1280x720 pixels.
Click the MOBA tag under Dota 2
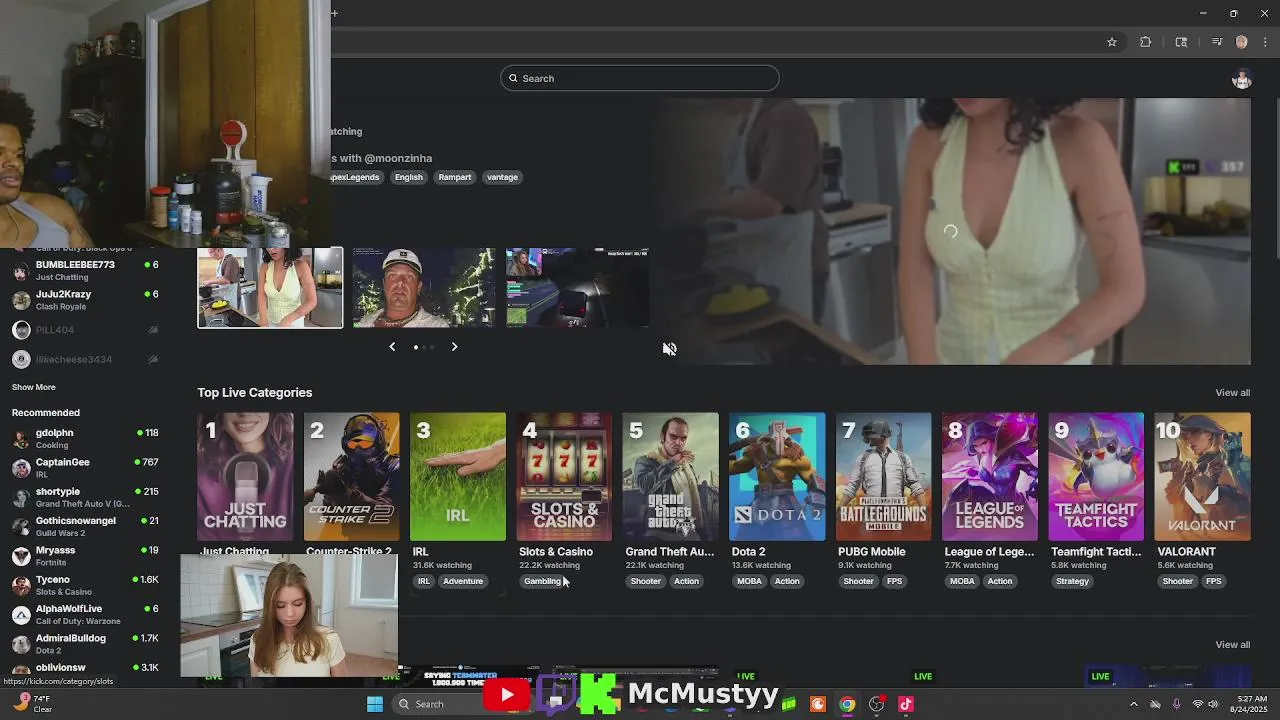(x=749, y=581)
